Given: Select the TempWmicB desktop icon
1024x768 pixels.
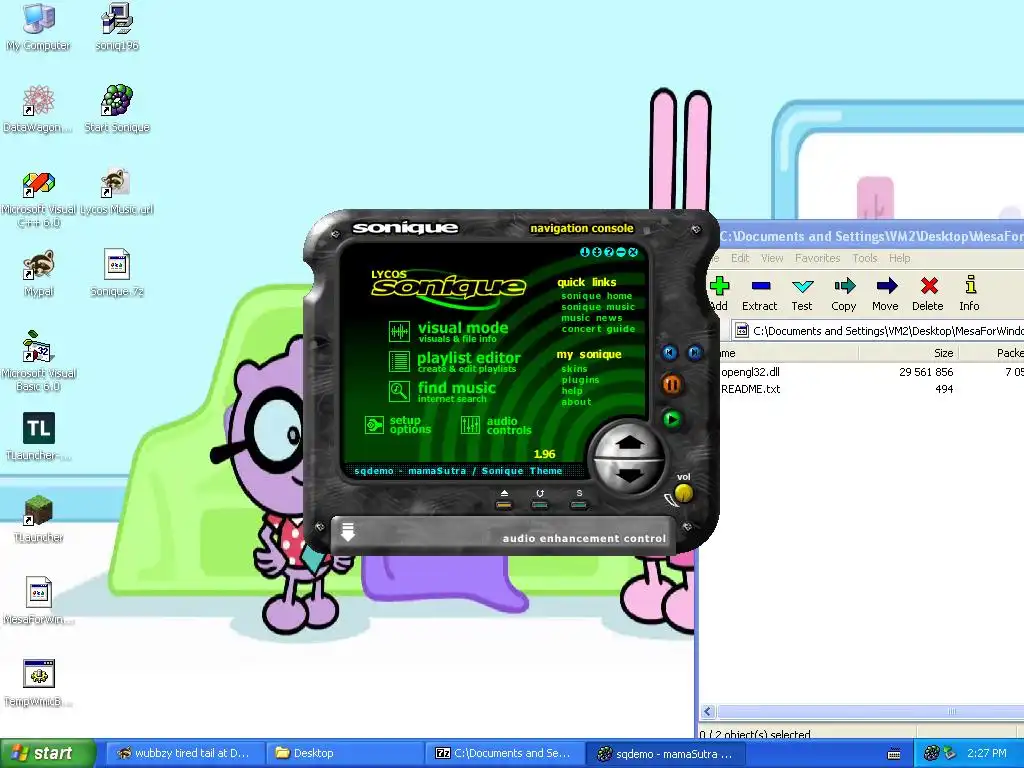Looking at the screenshot, I should [39, 683].
